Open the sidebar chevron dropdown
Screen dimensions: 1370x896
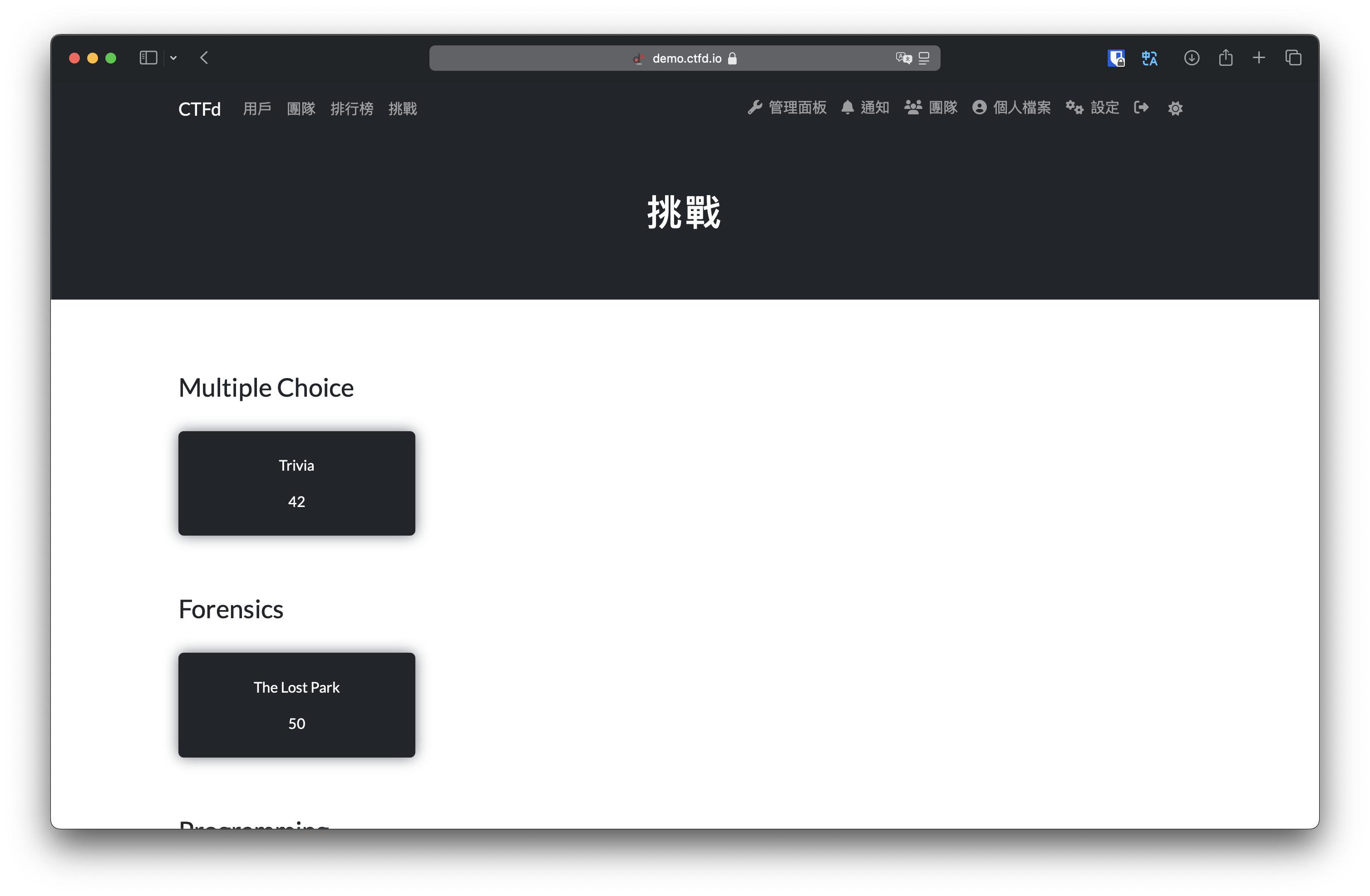(x=174, y=58)
